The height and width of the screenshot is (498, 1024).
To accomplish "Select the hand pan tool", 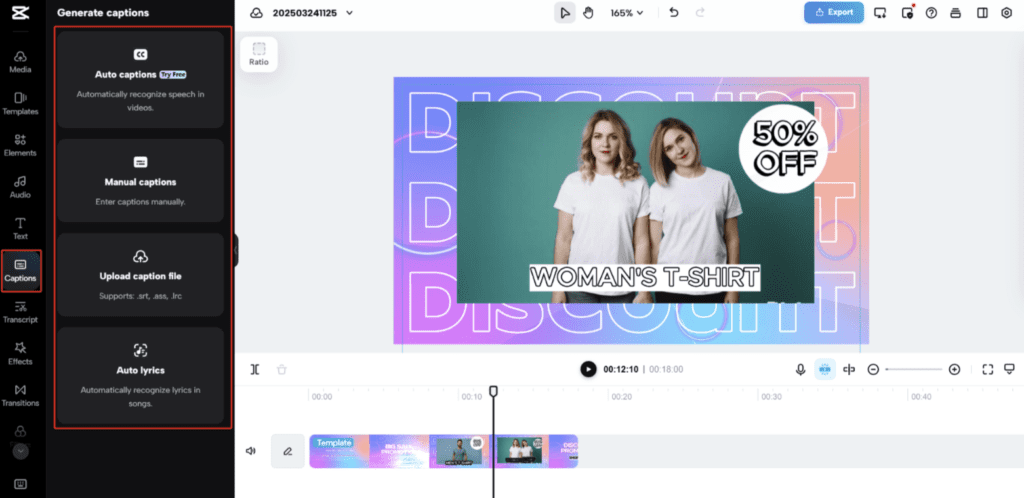I will pos(588,12).
